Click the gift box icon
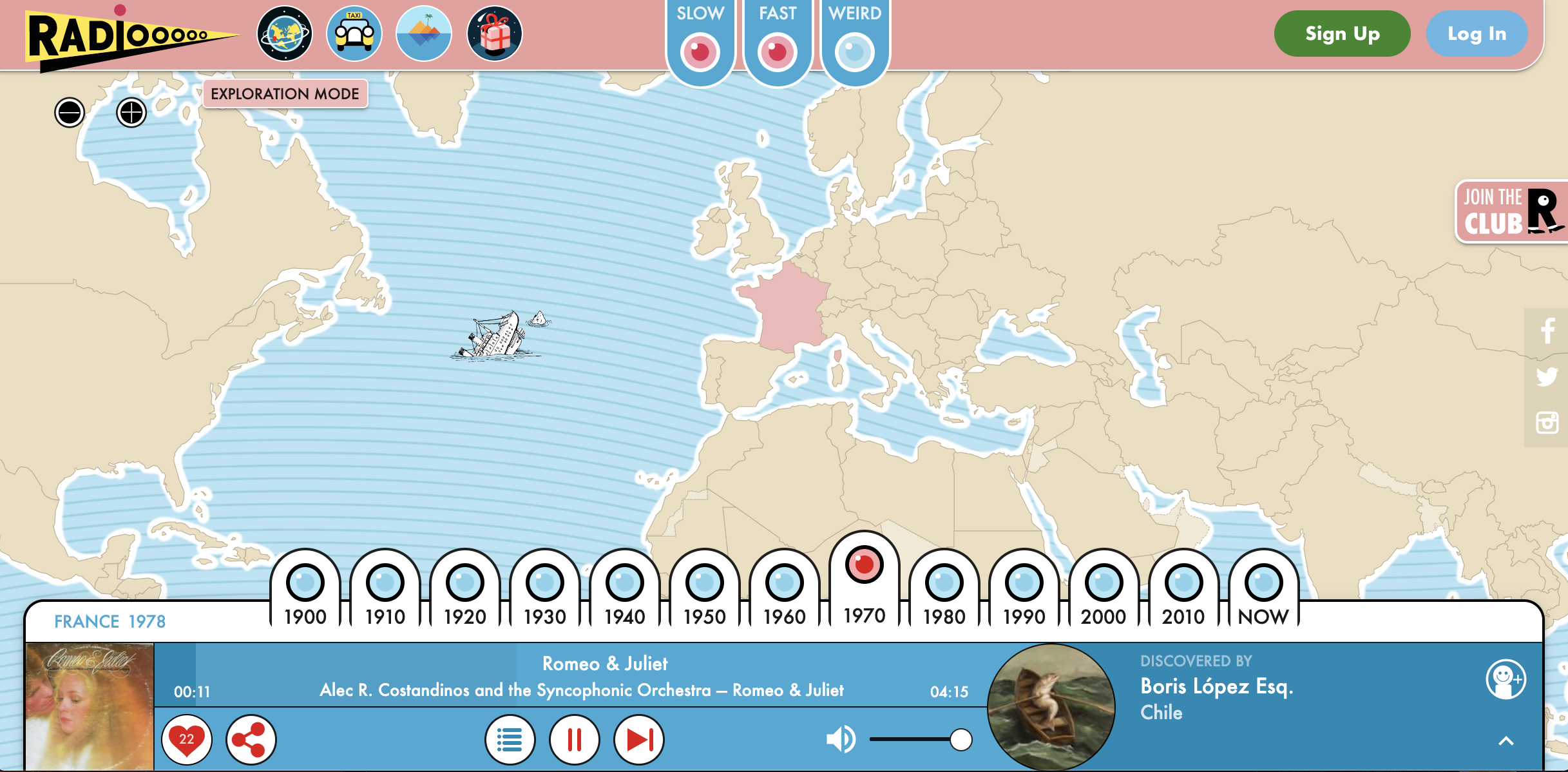This screenshot has height=772, width=1568. point(494,34)
